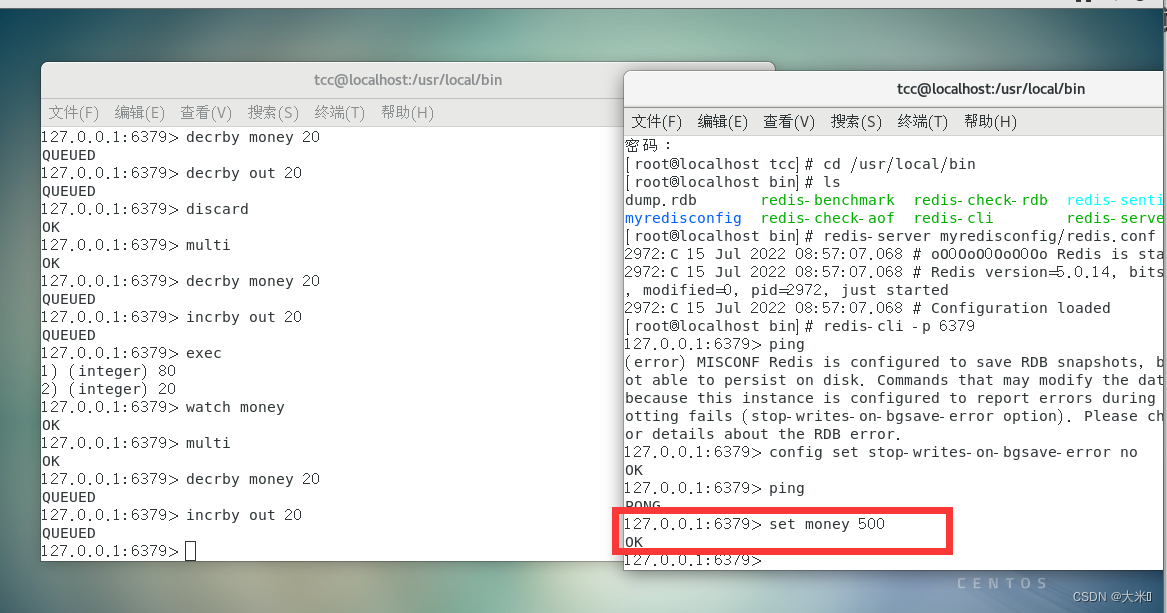This screenshot has height=613, width=1167.
Task: Click '(error) MISCONF Redis' error line
Action: [x=894, y=362]
